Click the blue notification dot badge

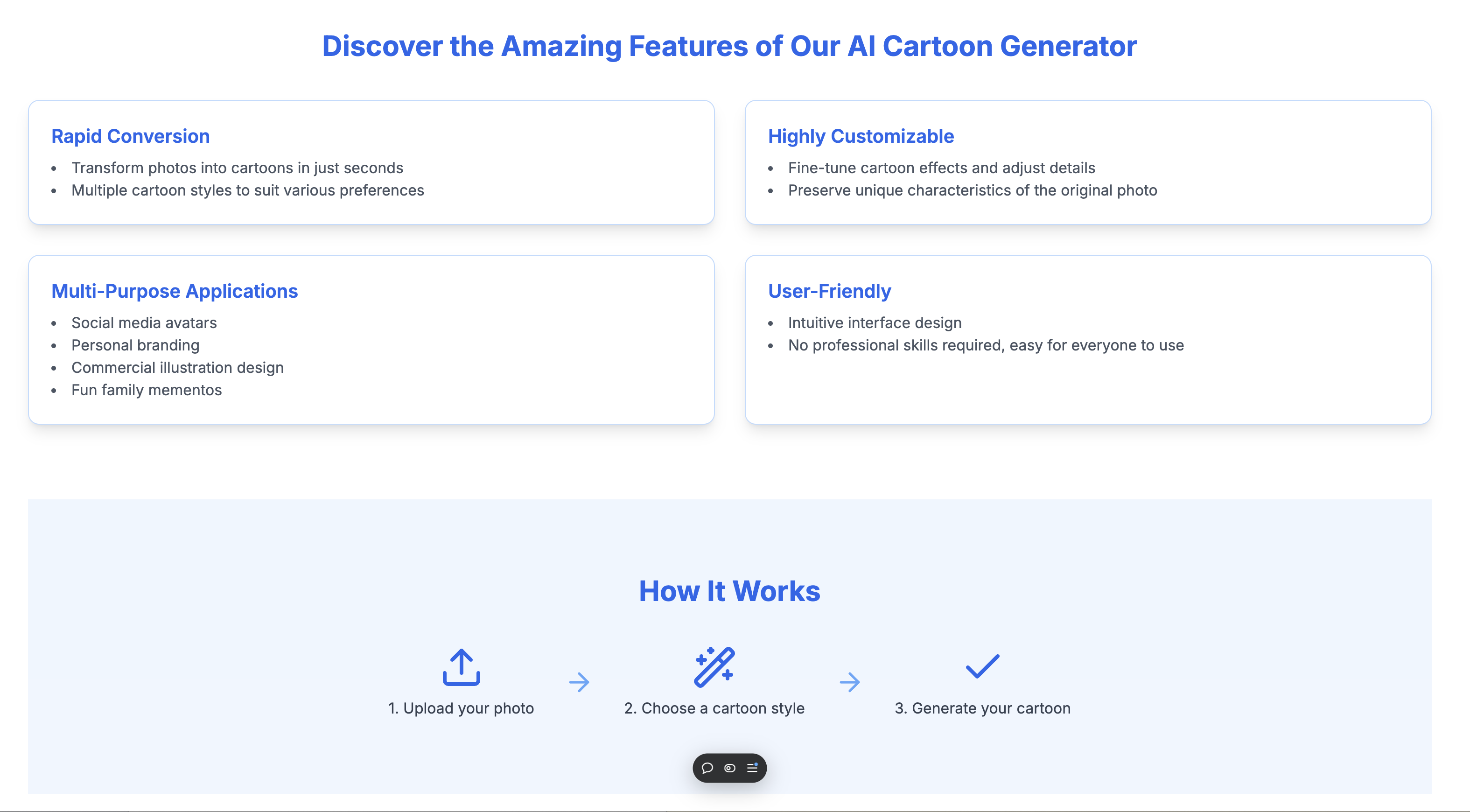pos(756,764)
